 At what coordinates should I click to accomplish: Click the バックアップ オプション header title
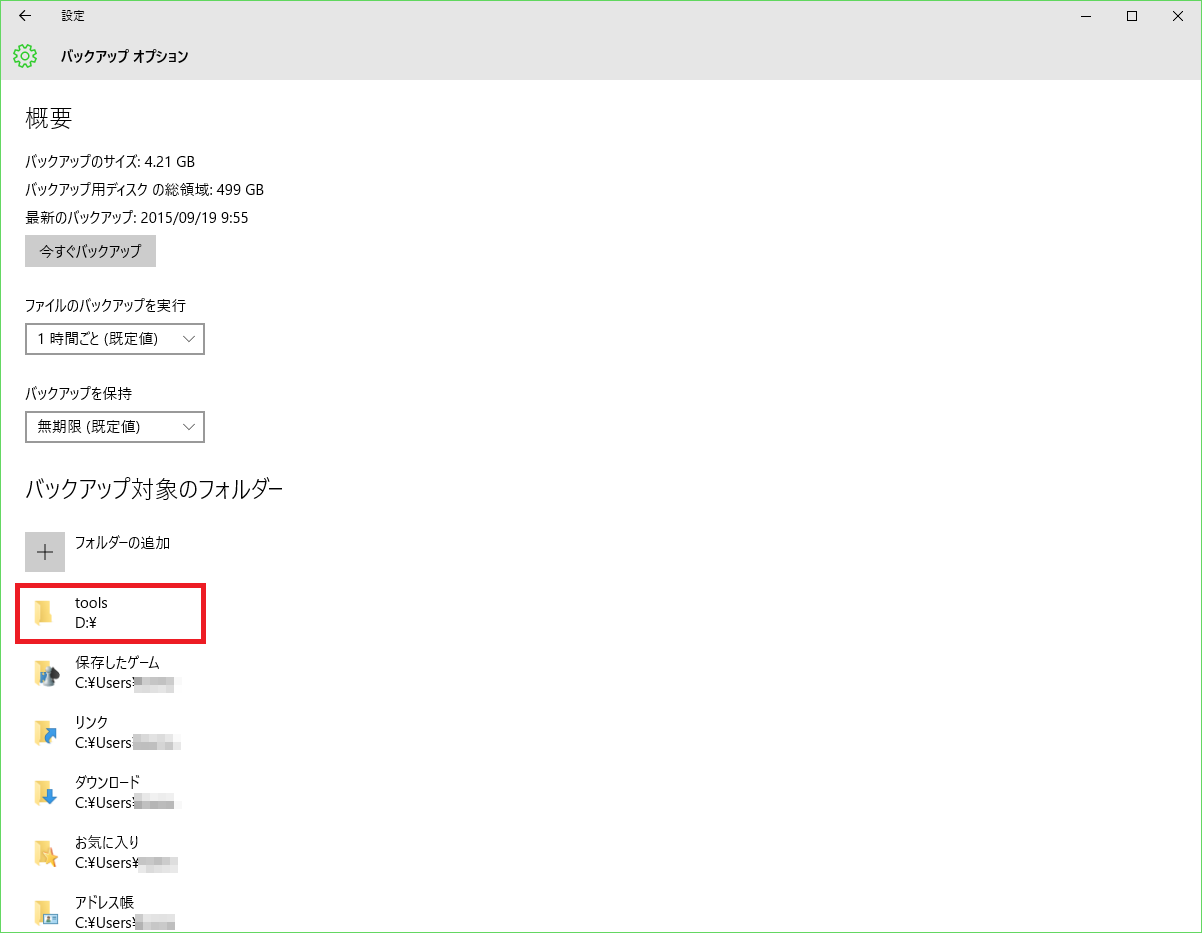(x=111, y=57)
